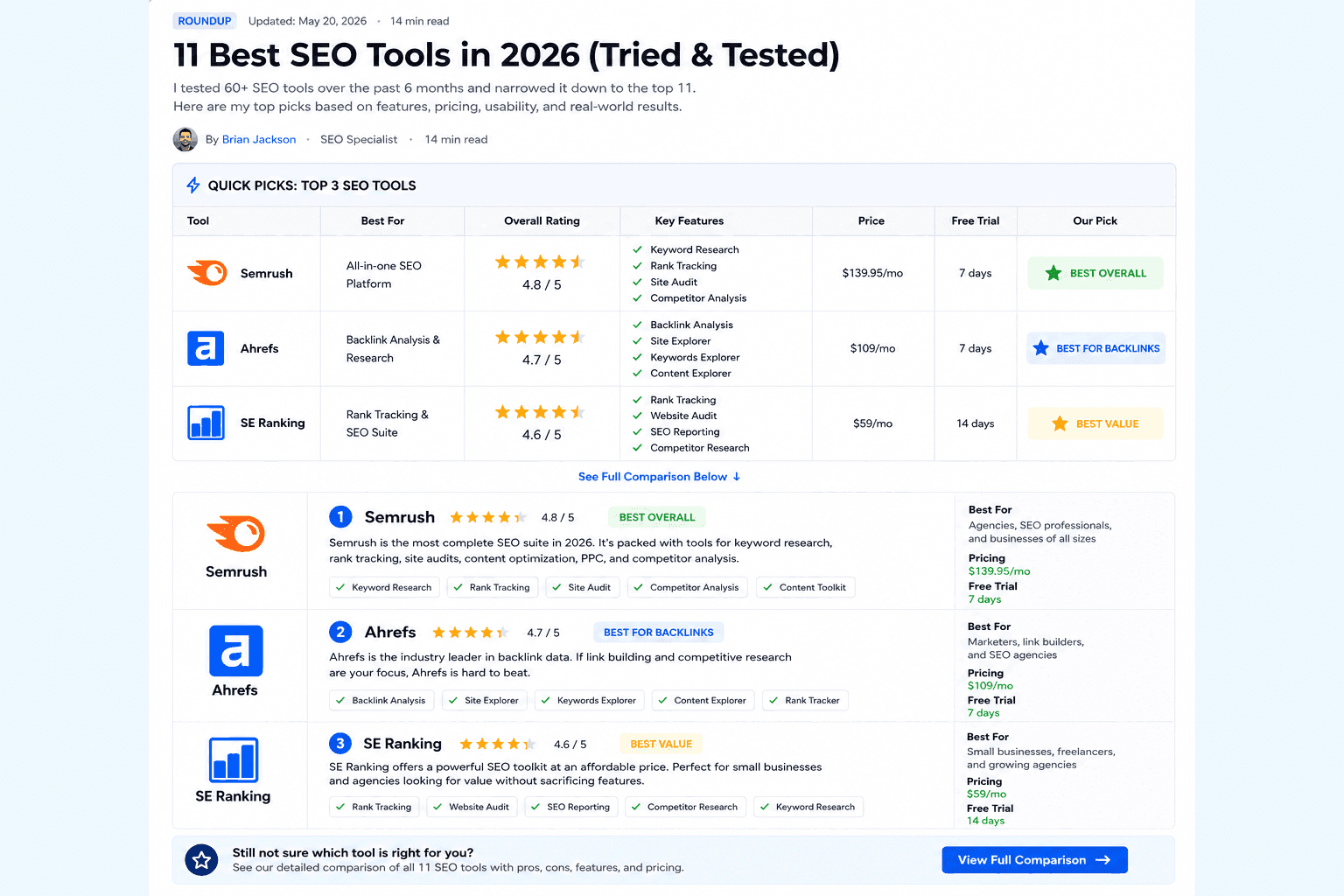Screen dimensions: 1344x896
Task: Click the Key Features column header
Action: (689, 220)
